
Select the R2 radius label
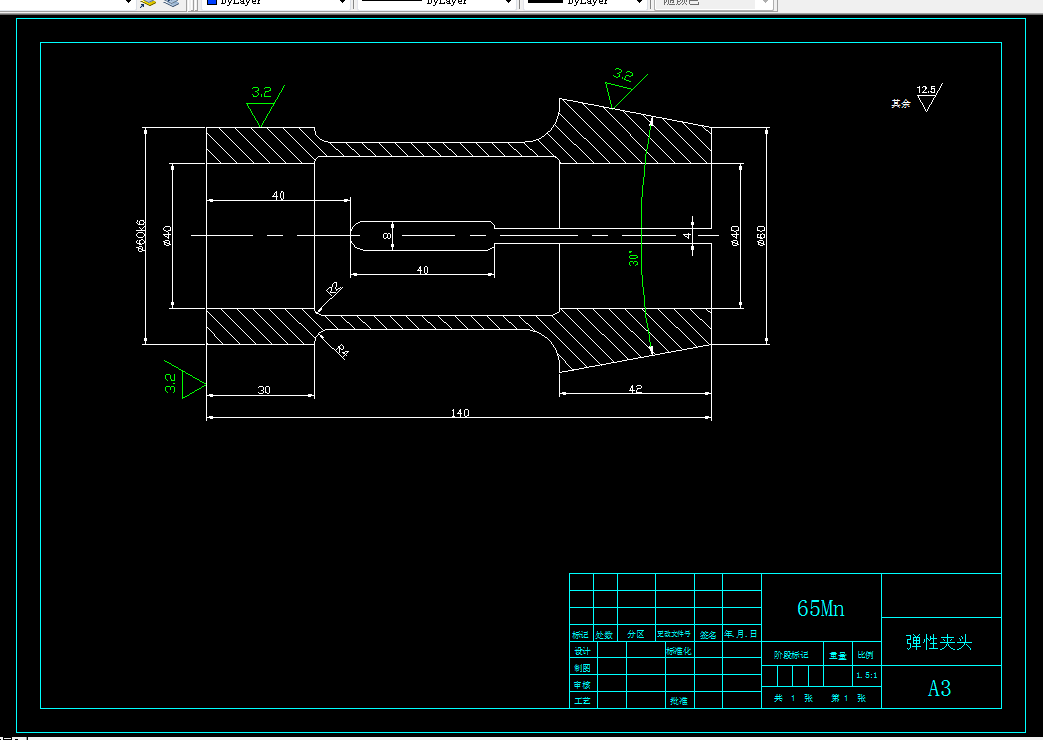(x=335, y=289)
